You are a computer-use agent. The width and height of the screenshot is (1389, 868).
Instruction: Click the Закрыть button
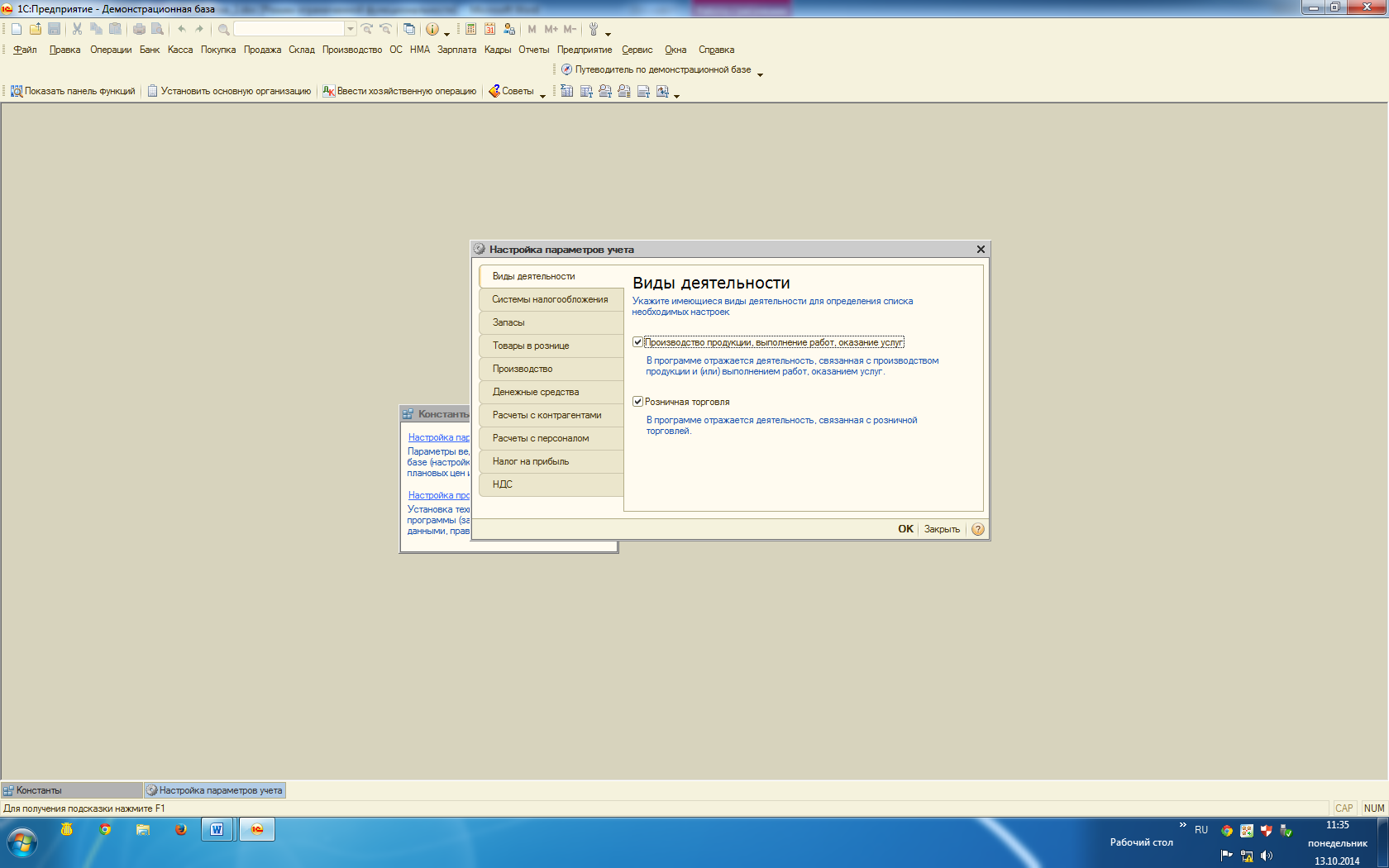(942, 529)
